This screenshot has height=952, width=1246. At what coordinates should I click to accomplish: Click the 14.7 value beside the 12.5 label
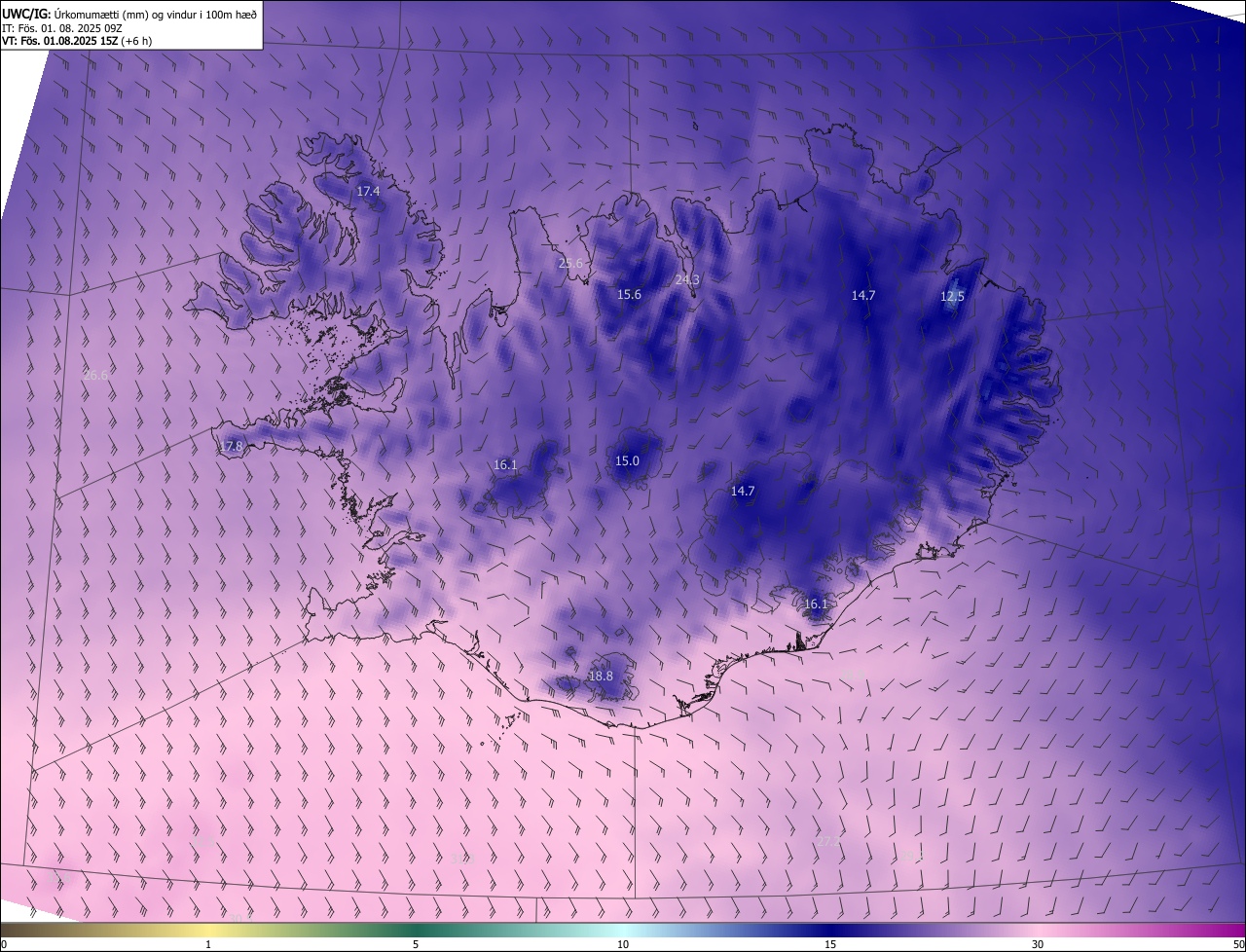(x=863, y=295)
